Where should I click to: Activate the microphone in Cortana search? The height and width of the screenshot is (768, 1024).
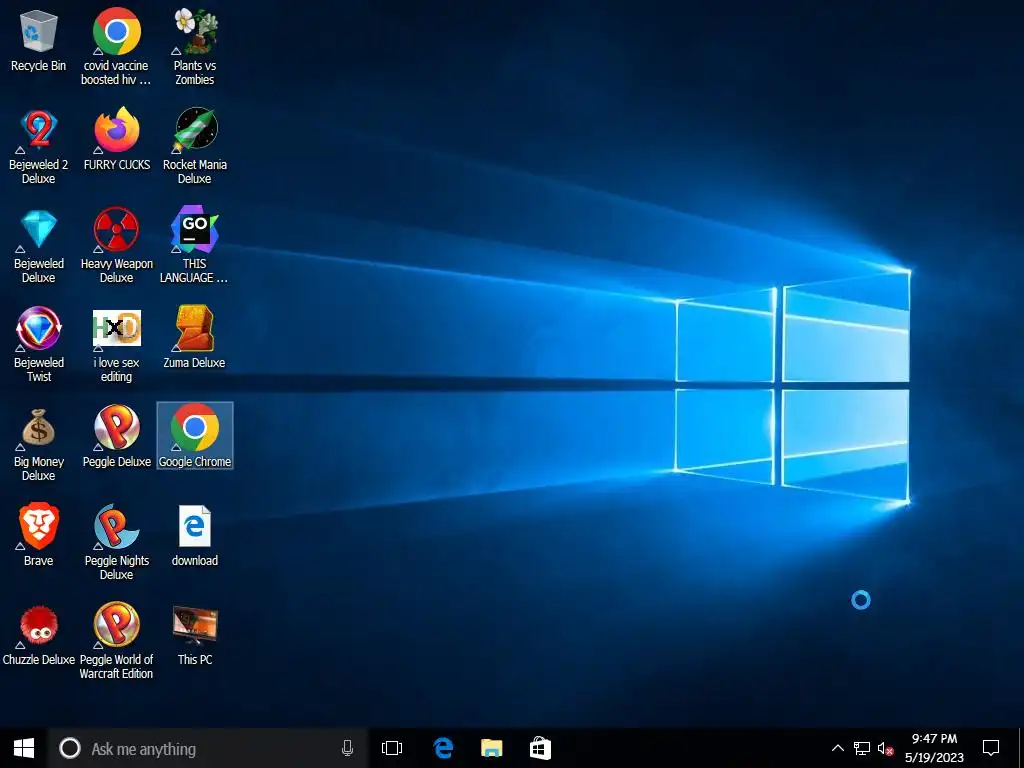[x=347, y=748]
